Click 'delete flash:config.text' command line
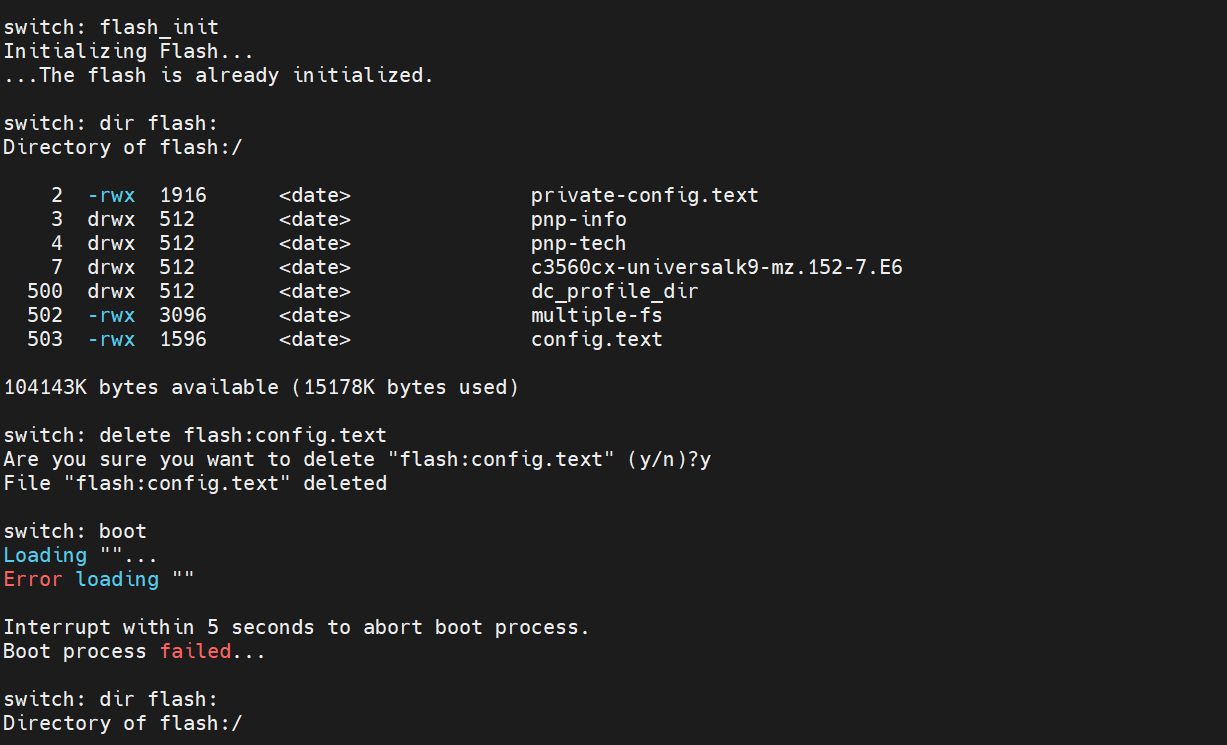 195,435
